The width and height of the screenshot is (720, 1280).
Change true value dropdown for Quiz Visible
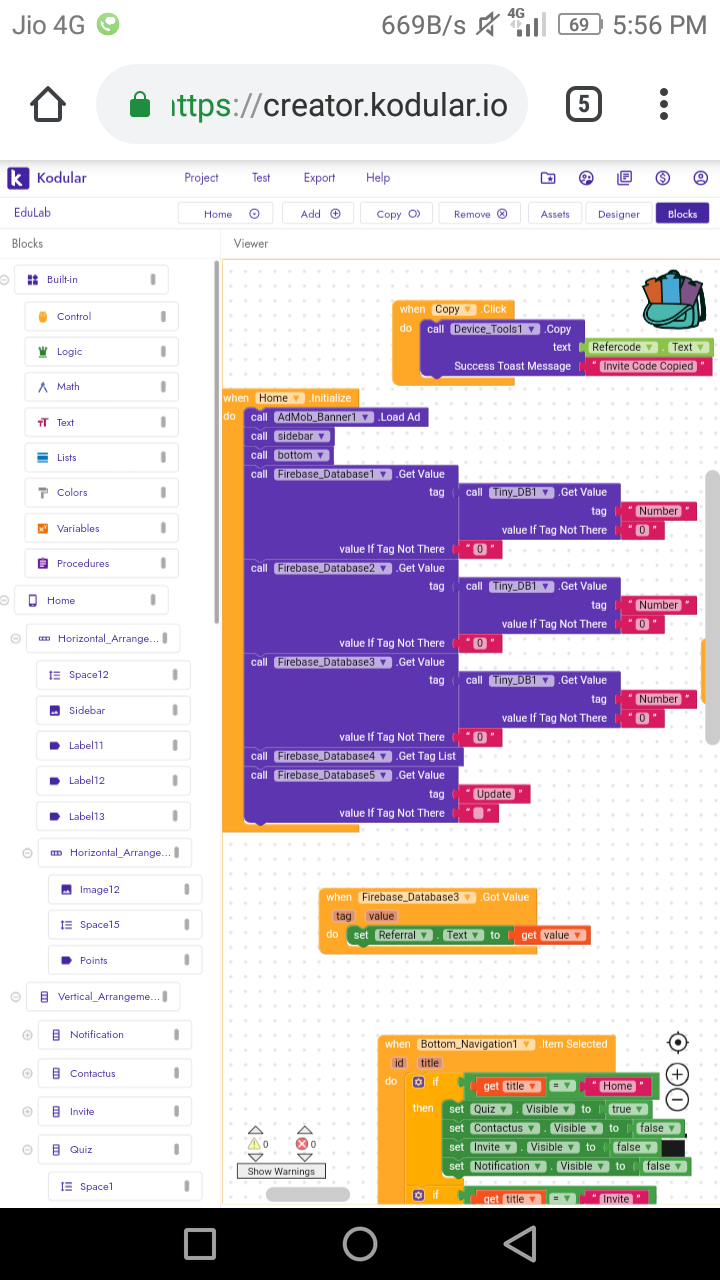tap(625, 1109)
